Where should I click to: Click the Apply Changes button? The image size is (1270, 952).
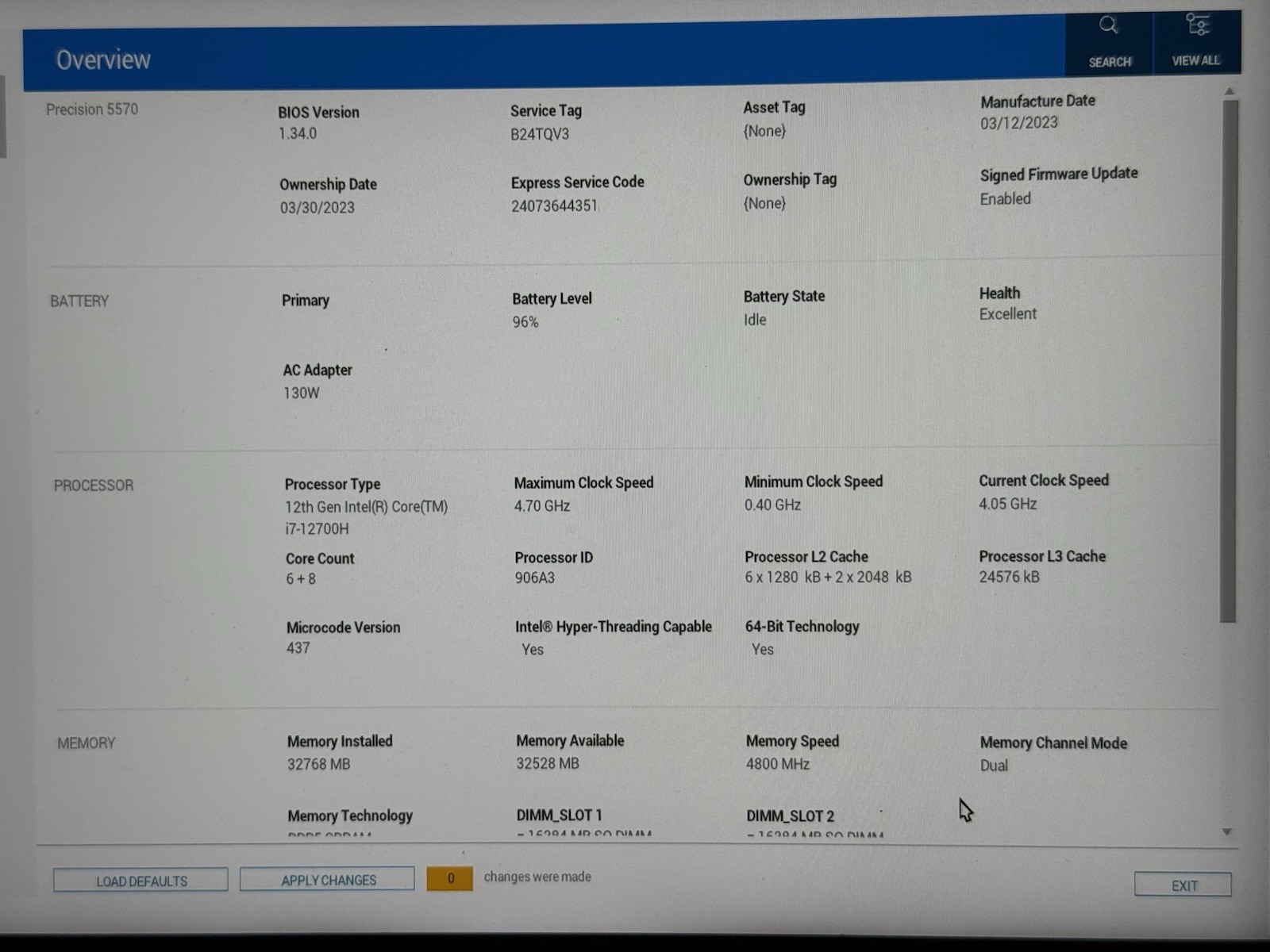pos(328,879)
